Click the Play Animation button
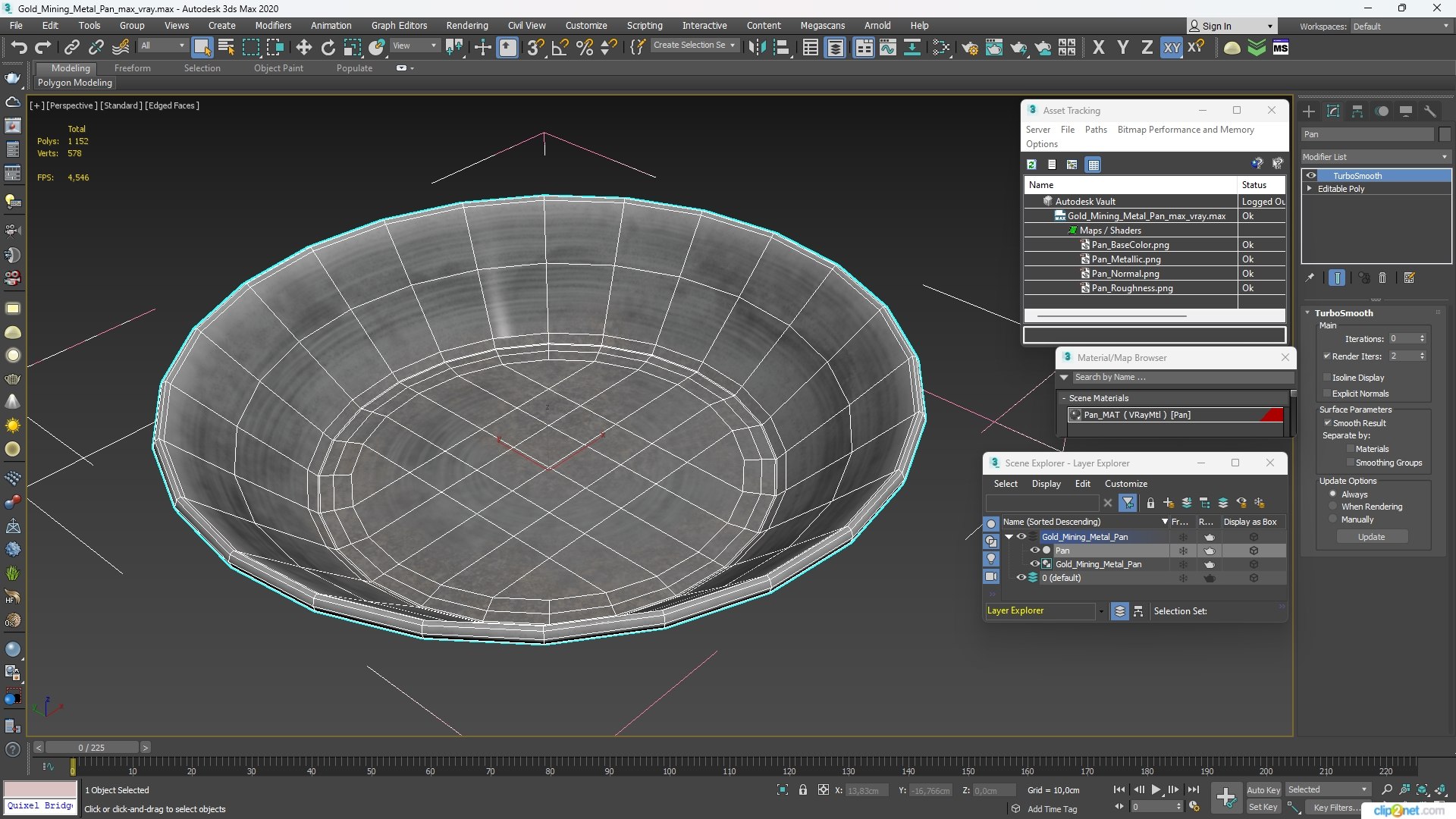Image resolution: width=1456 pixels, height=819 pixels. pyautogui.click(x=1156, y=789)
